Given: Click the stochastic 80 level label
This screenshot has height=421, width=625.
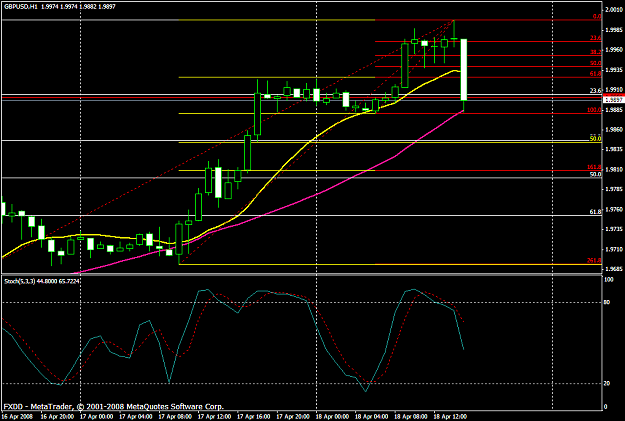Looking at the screenshot, I should coord(607,303).
